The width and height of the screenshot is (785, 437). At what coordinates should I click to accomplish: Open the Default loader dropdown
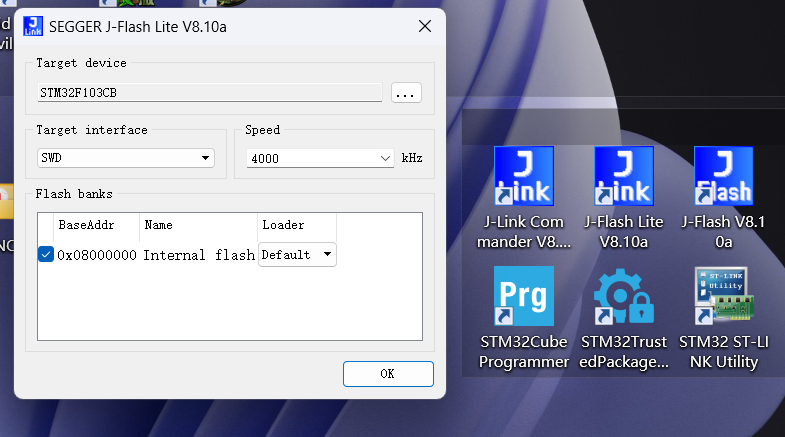coord(297,254)
